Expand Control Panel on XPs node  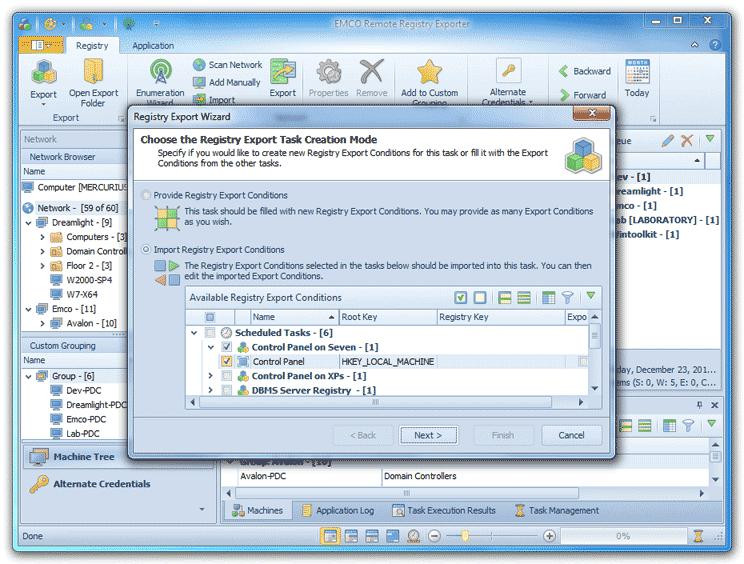tap(211, 376)
